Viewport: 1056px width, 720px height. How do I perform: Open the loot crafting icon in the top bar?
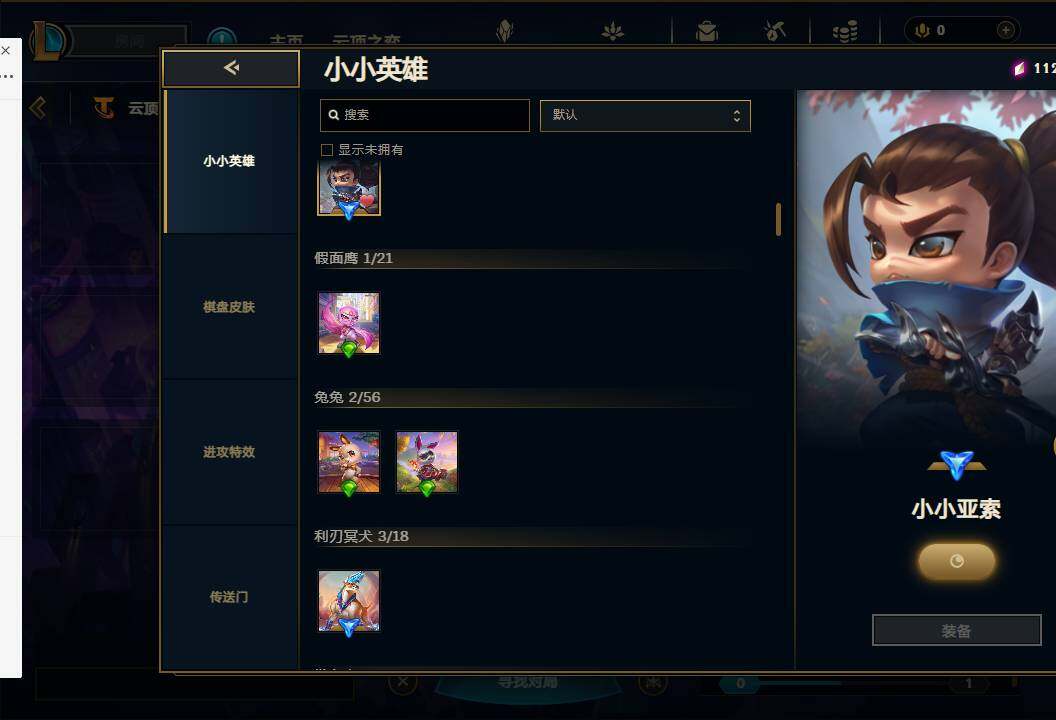pyautogui.click(x=775, y=30)
